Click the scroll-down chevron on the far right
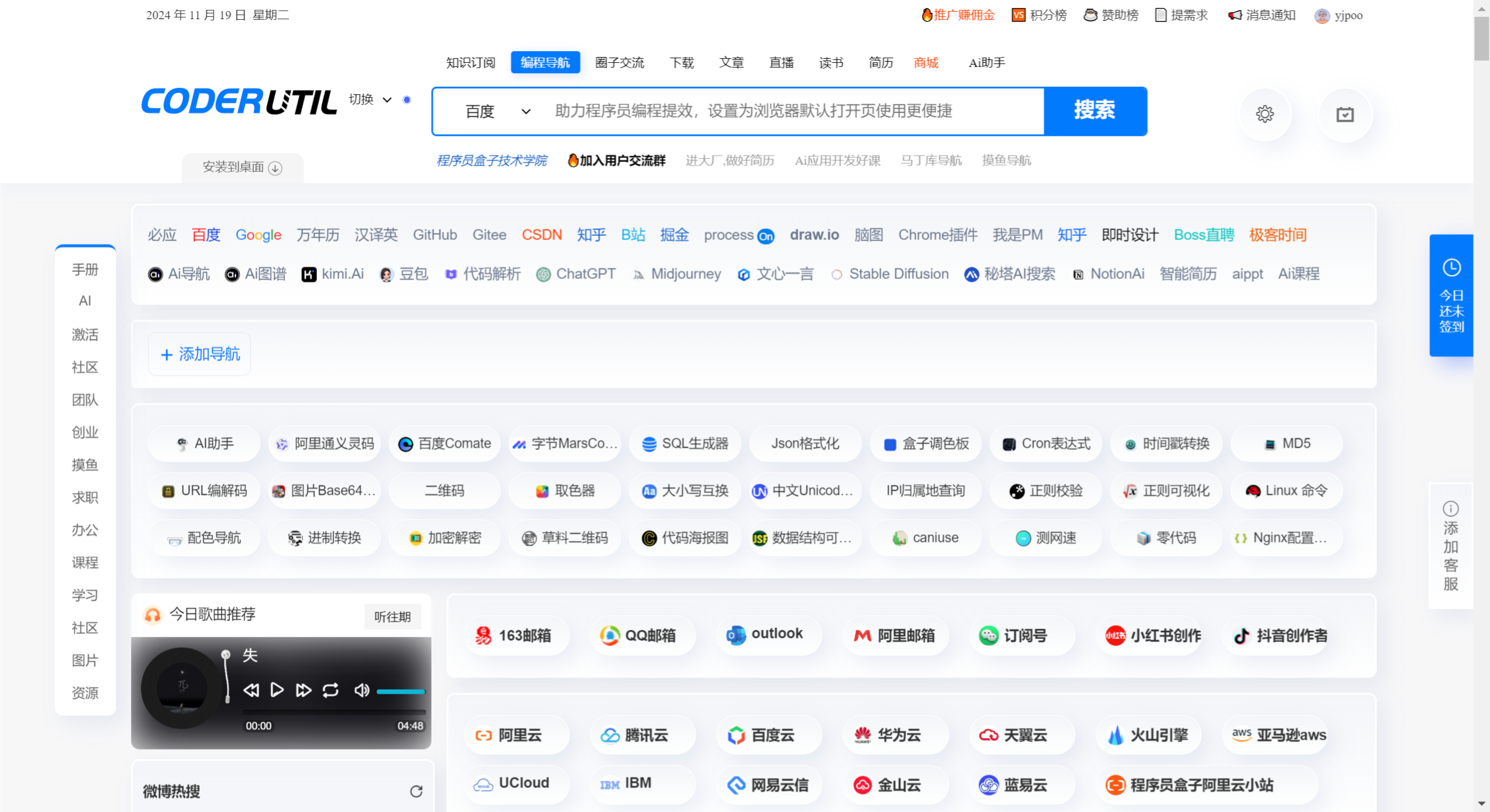This screenshot has width=1490, height=812. coord(1481,803)
